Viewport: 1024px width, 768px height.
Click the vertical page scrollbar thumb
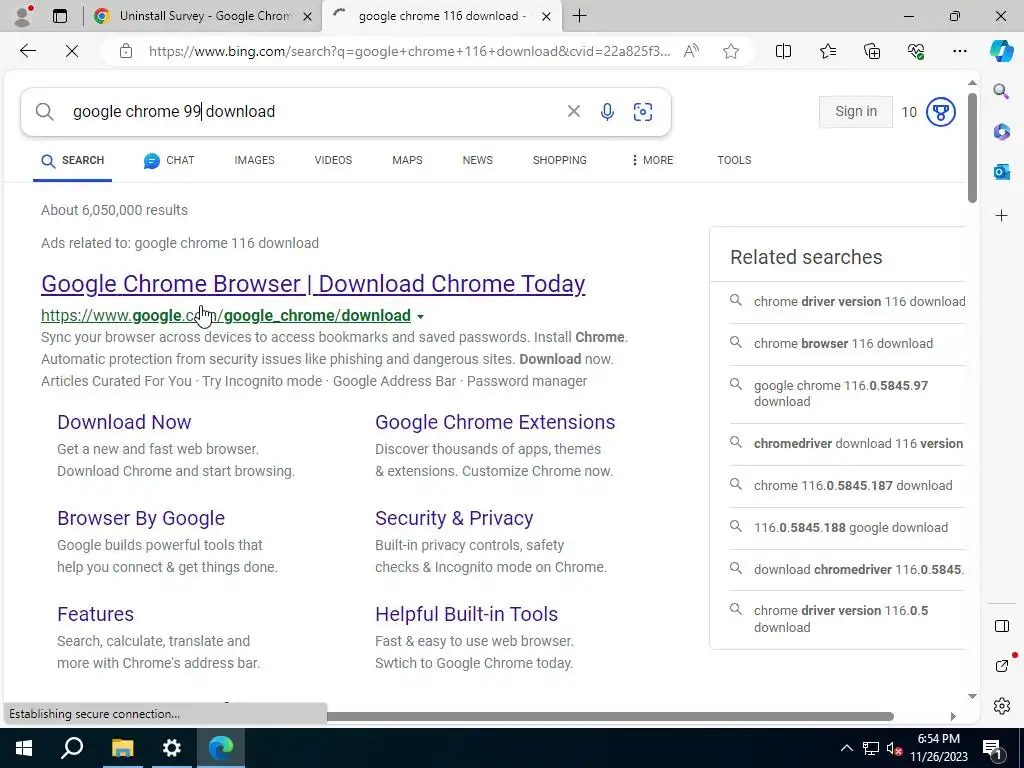pos(972,148)
